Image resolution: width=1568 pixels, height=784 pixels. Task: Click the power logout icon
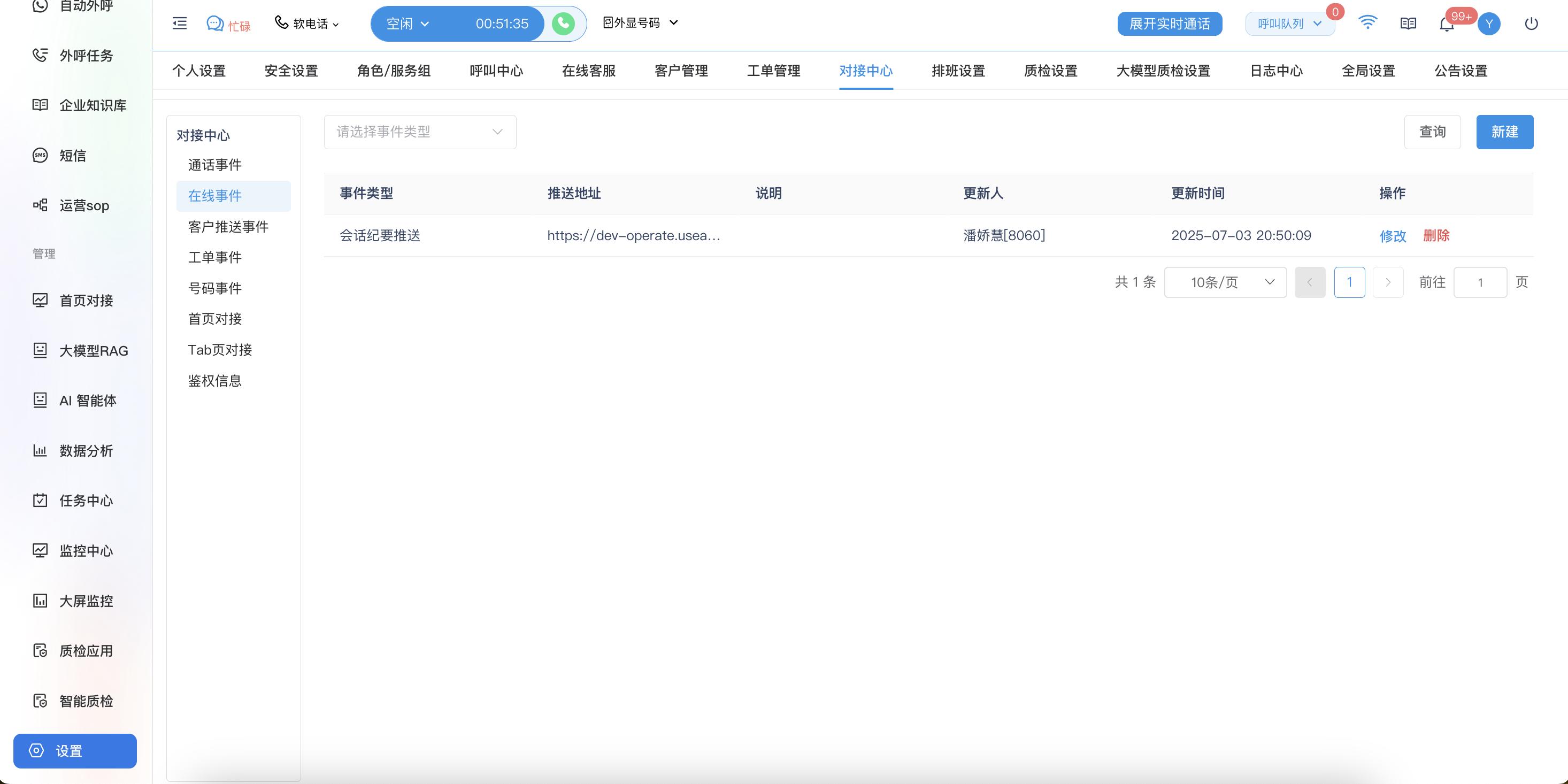(1531, 23)
